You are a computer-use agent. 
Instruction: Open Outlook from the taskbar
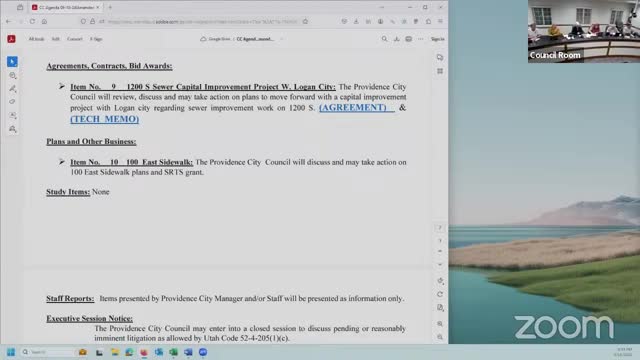[x=159, y=352]
